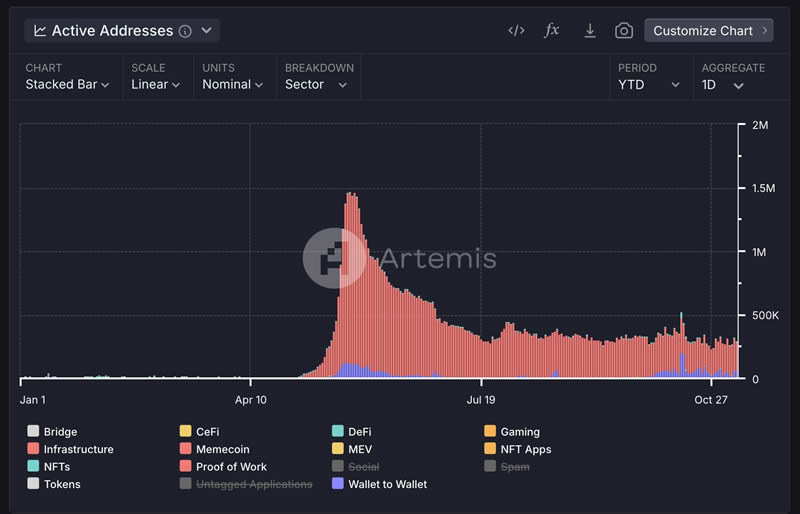This screenshot has height=514, width=800.
Task: Click the Infrastructure red color swatch
Action: point(33,450)
